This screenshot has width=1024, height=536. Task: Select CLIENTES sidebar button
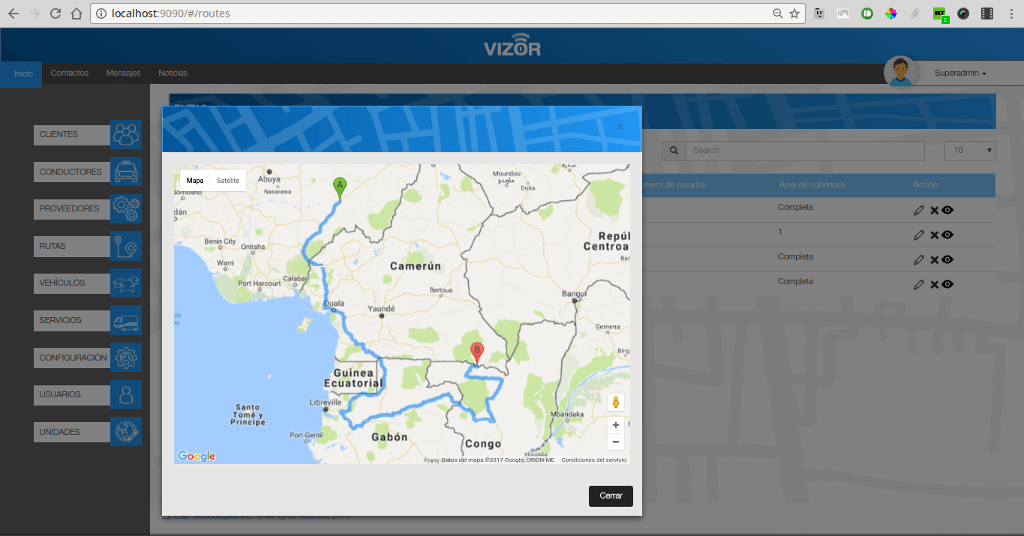(72, 134)
